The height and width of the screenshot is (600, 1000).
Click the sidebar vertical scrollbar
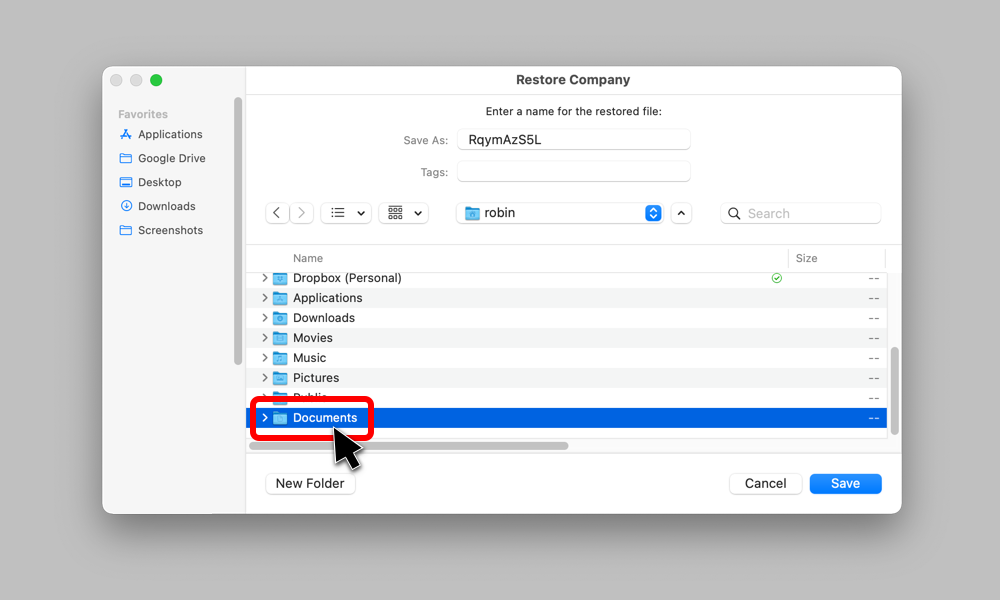(x=238, y=231)
